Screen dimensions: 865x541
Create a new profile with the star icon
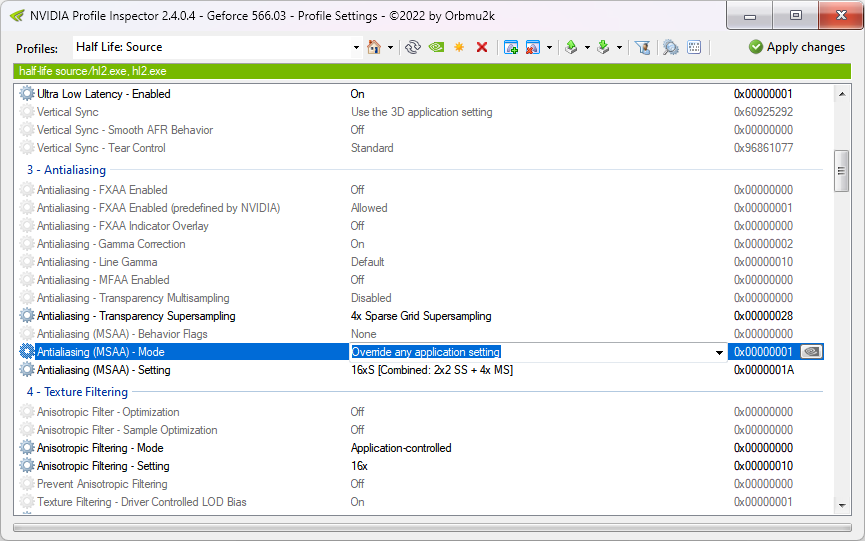pyautogui.click(x=459, y=47)
